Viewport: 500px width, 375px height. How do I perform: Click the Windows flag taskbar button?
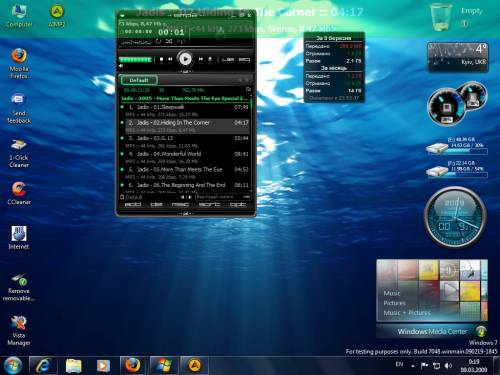tap(164, 366)
